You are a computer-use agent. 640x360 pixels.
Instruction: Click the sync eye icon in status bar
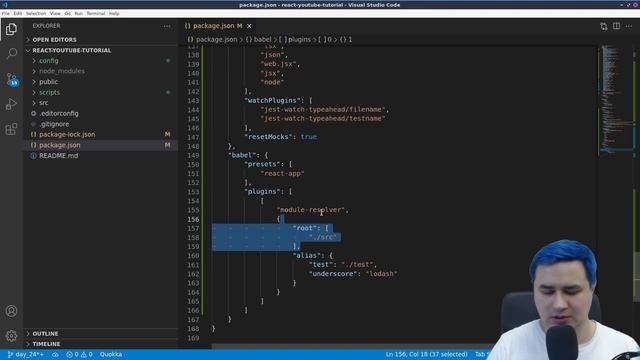click(55, 354)
